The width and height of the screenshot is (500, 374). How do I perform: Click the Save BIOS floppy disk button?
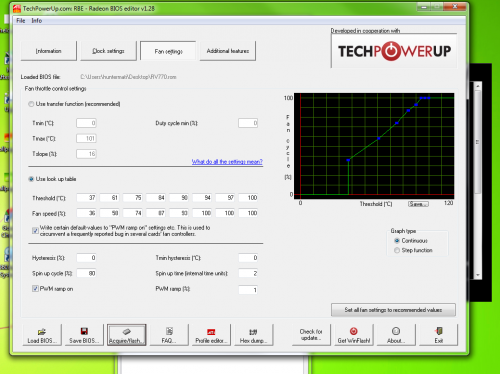point(84,335)
